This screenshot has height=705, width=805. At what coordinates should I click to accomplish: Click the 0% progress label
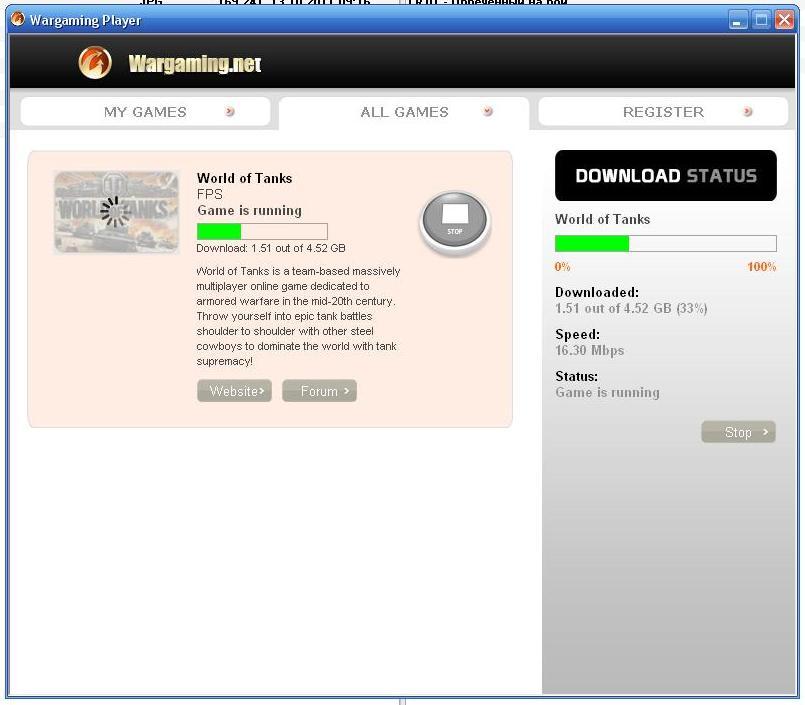tap(562, 266)
